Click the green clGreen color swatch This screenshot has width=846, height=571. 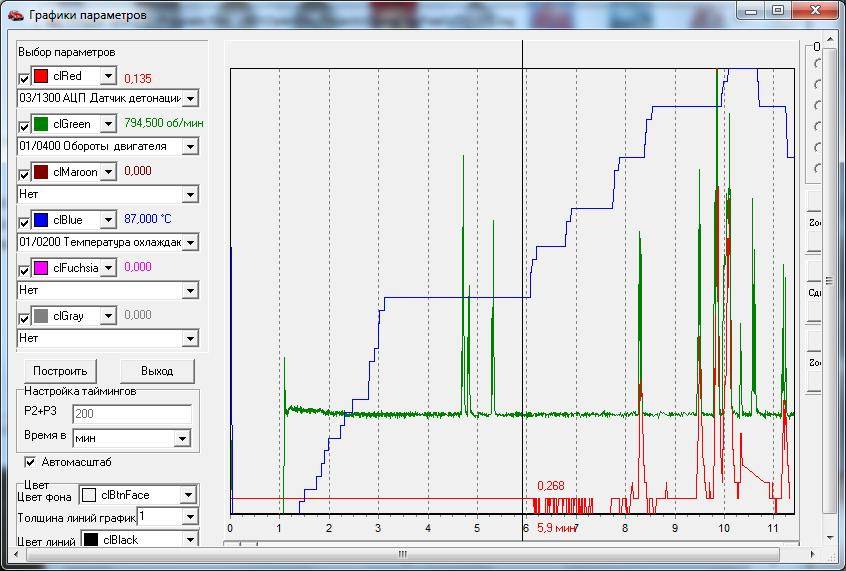pos(41,124)
